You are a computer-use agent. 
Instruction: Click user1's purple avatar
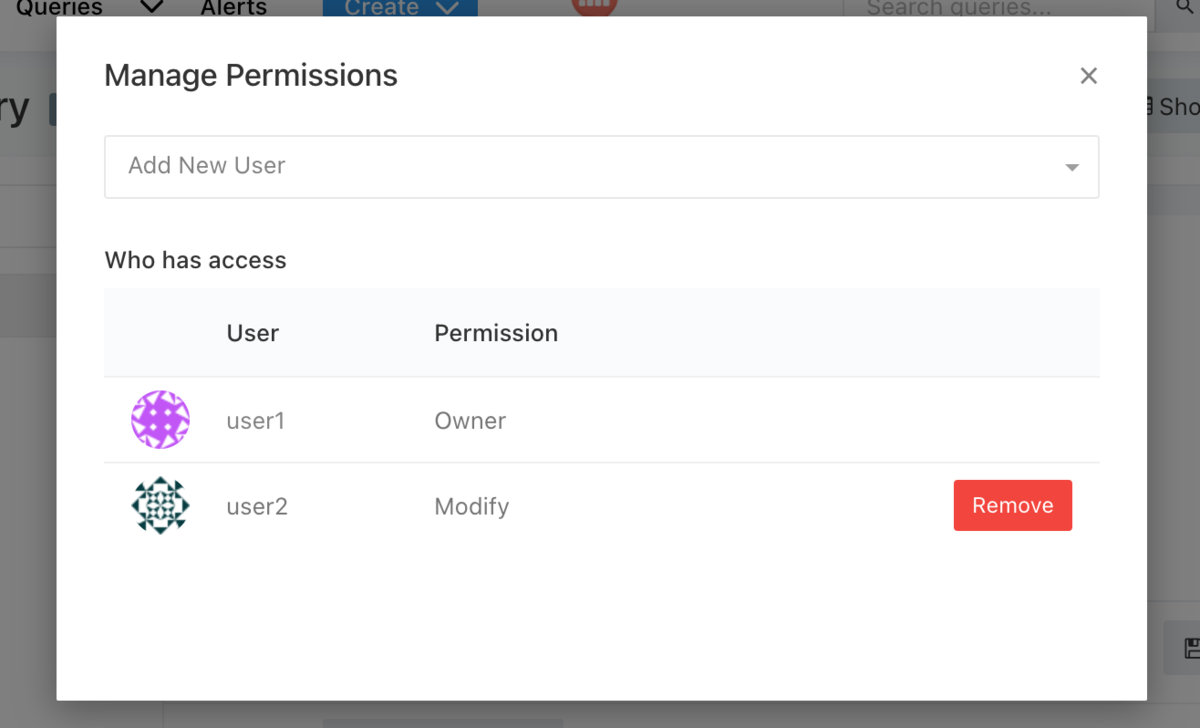click(x=160, y=420)
